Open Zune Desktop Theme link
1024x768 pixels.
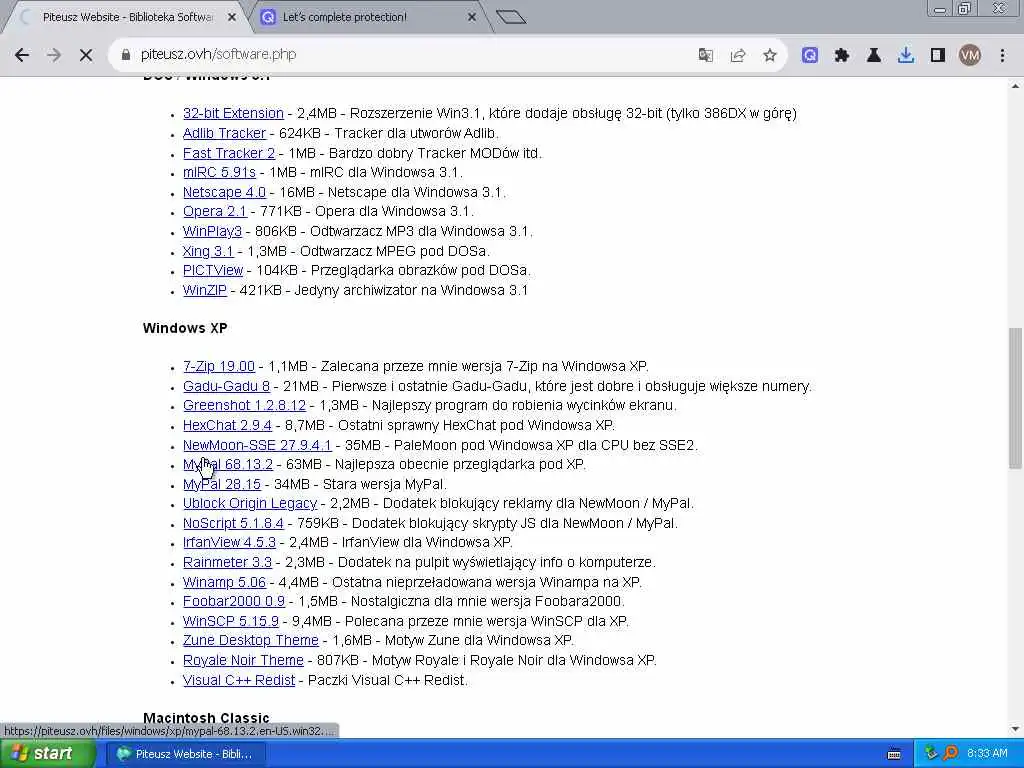pos(251,641)
